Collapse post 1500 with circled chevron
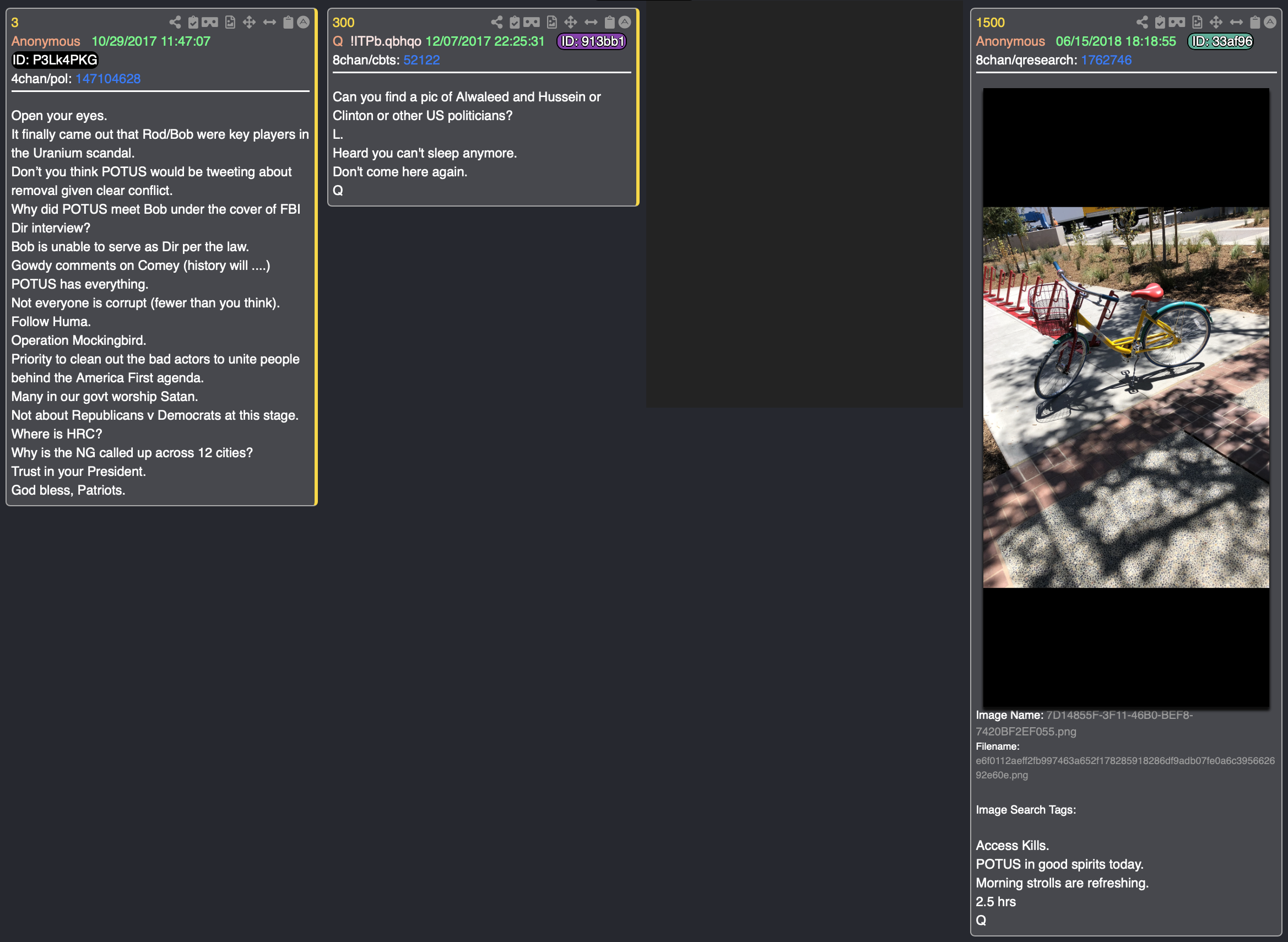The image size is (1288, 942). (1270, 22)
